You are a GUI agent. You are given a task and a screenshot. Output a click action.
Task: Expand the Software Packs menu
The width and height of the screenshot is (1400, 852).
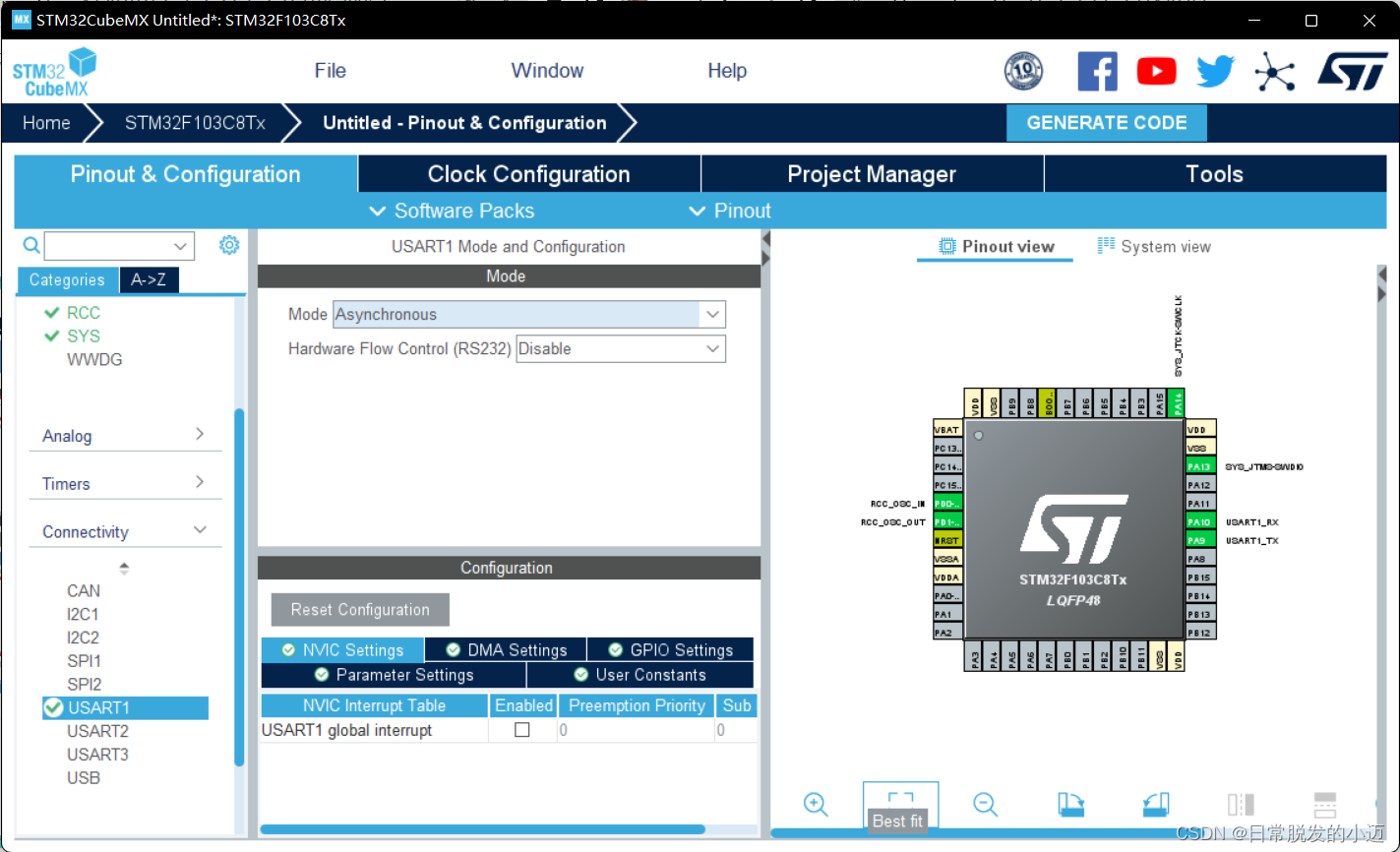(452, 211)
